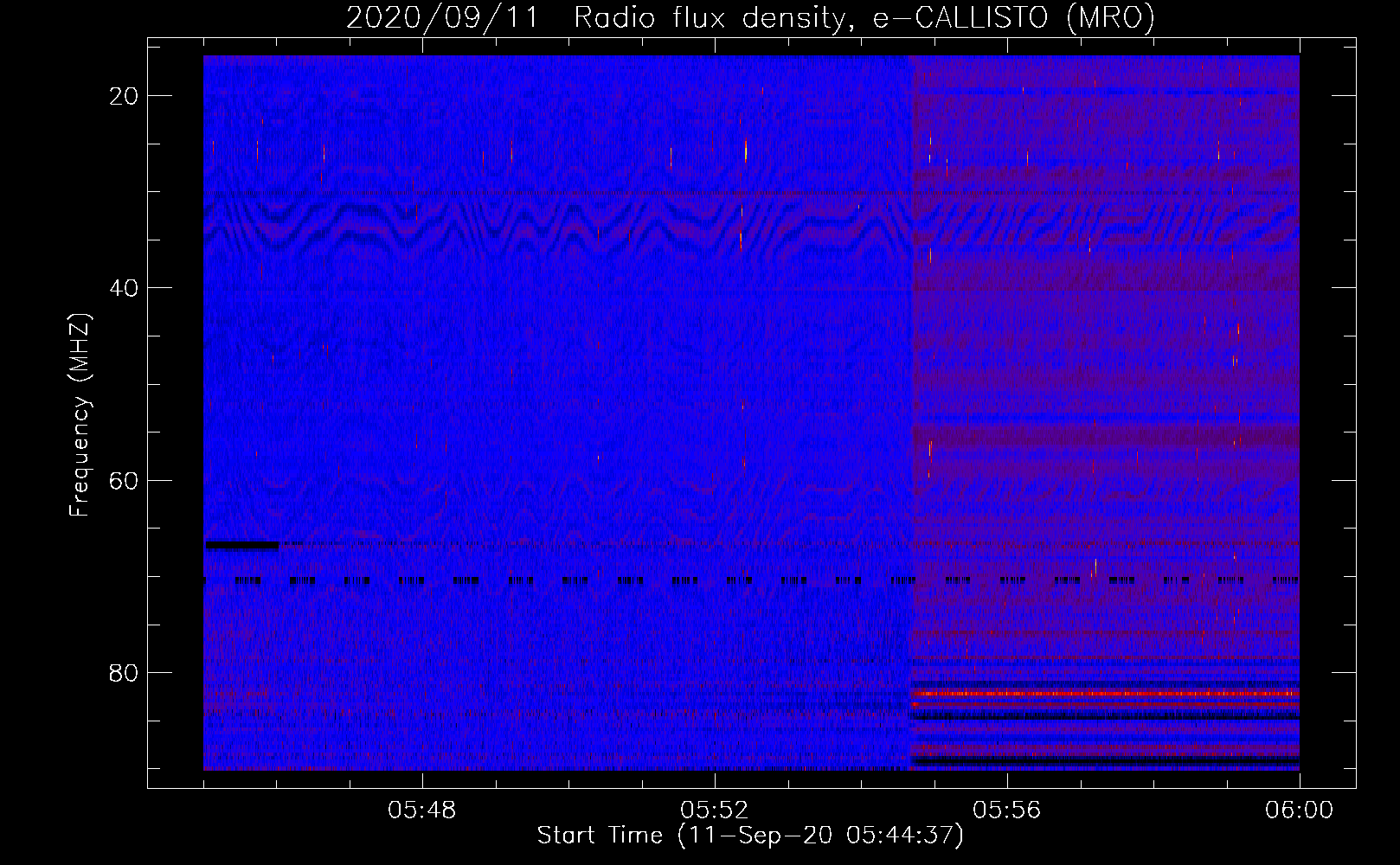Click the 'Start Time (11-Sep-20 05:44:37)' label
1400x865 pixels.
point(750,836)
